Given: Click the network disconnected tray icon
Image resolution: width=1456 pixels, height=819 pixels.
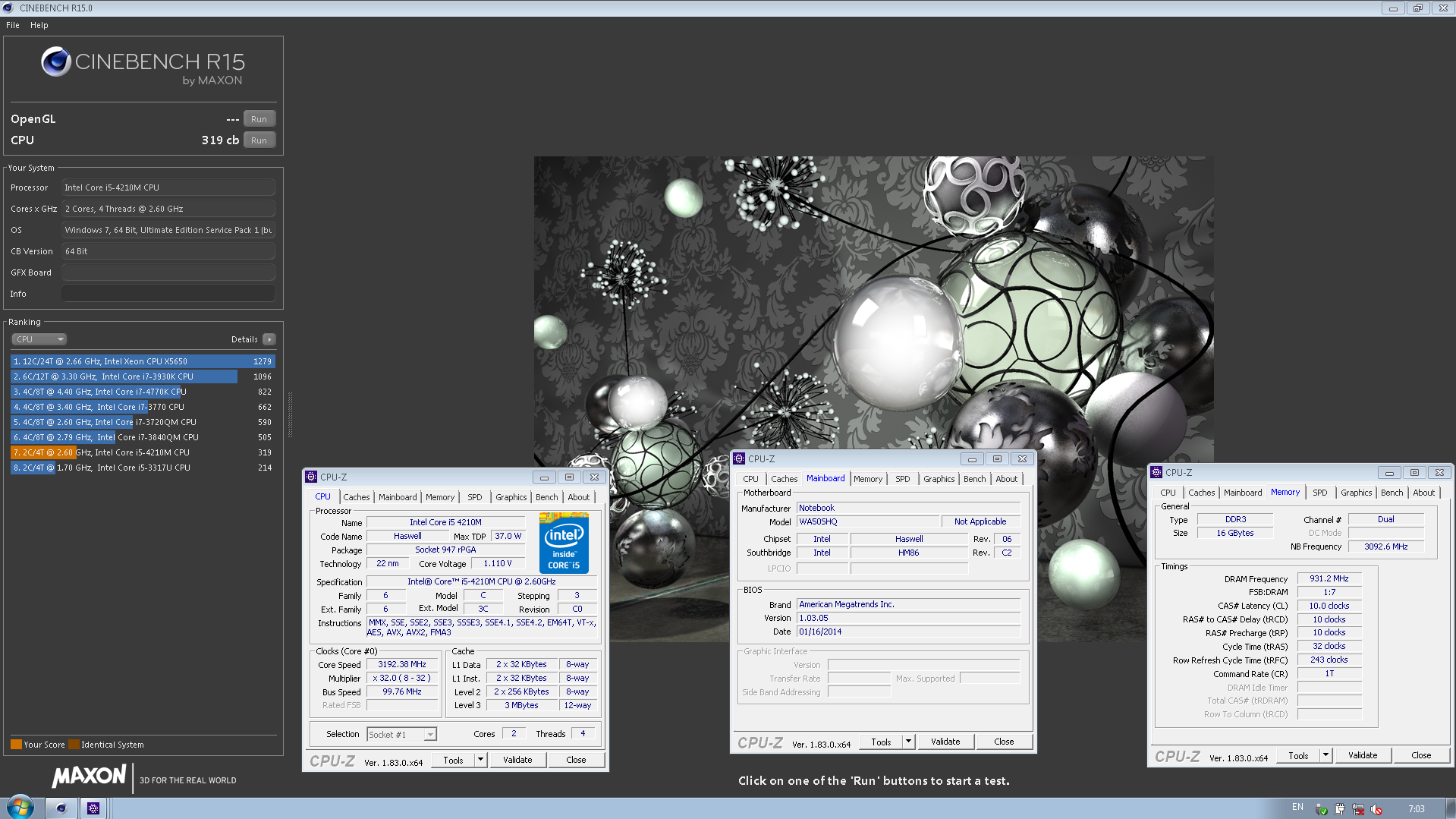Looking at the screenshot, I should tap(1358, 809).
